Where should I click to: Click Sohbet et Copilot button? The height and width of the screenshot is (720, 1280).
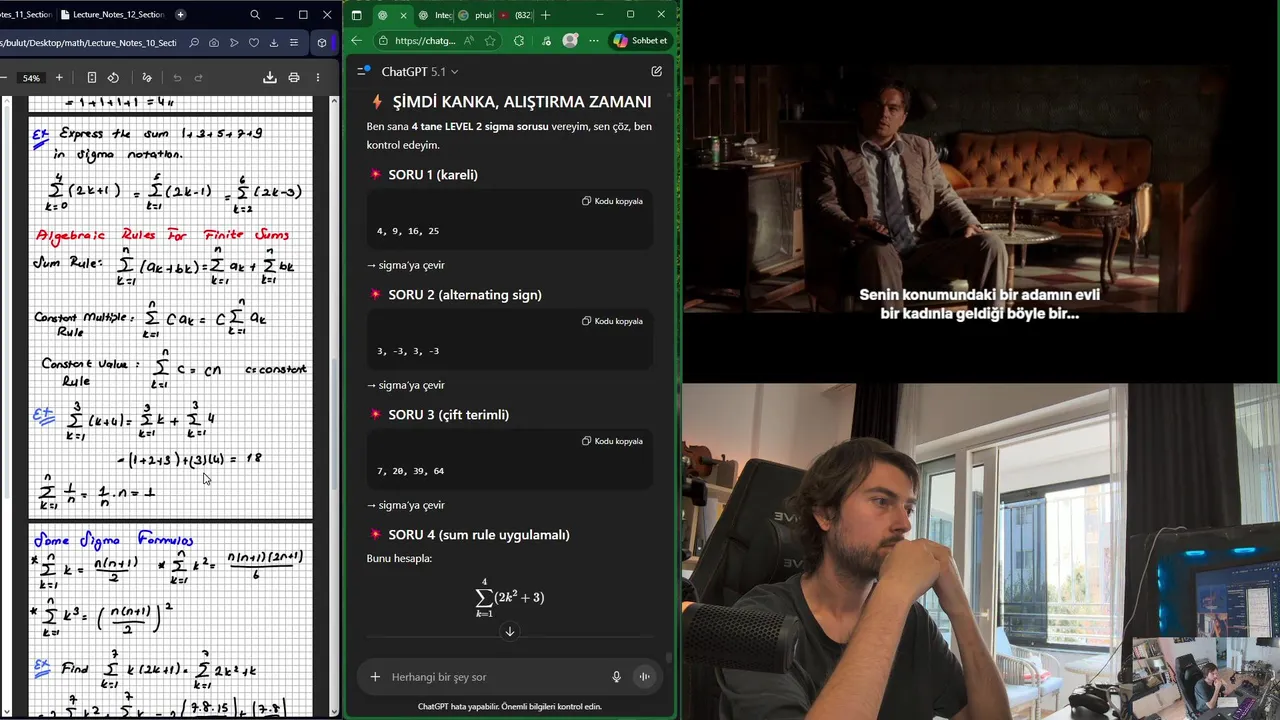coord(639,41)
